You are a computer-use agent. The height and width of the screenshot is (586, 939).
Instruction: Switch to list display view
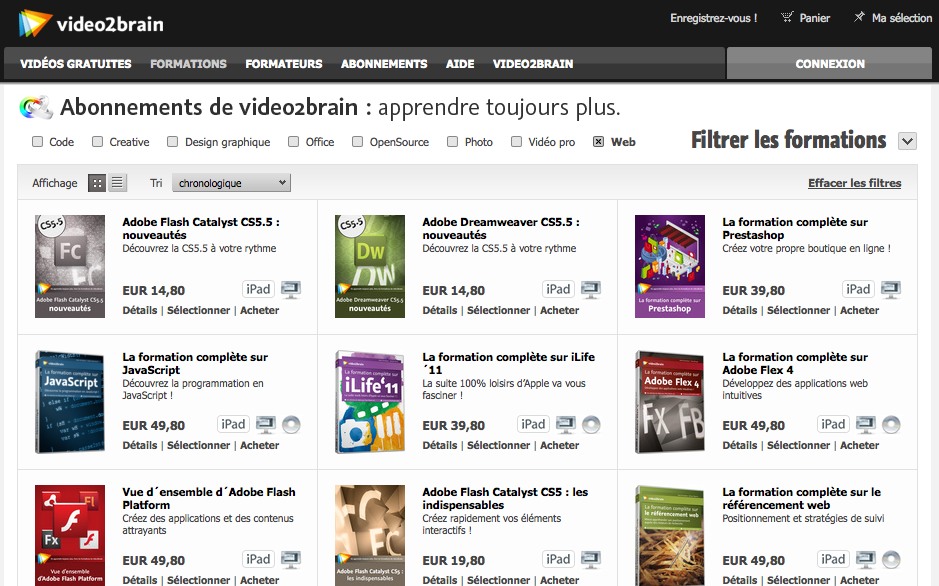click(x=117, y=183)
